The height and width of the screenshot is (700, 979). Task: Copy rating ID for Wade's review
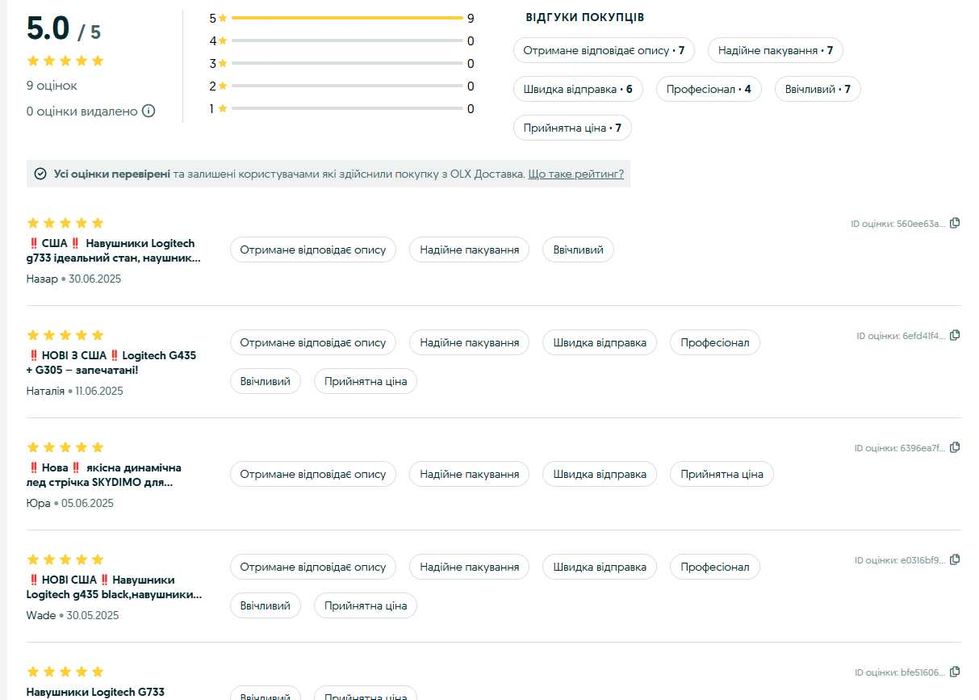coord(955,560)
